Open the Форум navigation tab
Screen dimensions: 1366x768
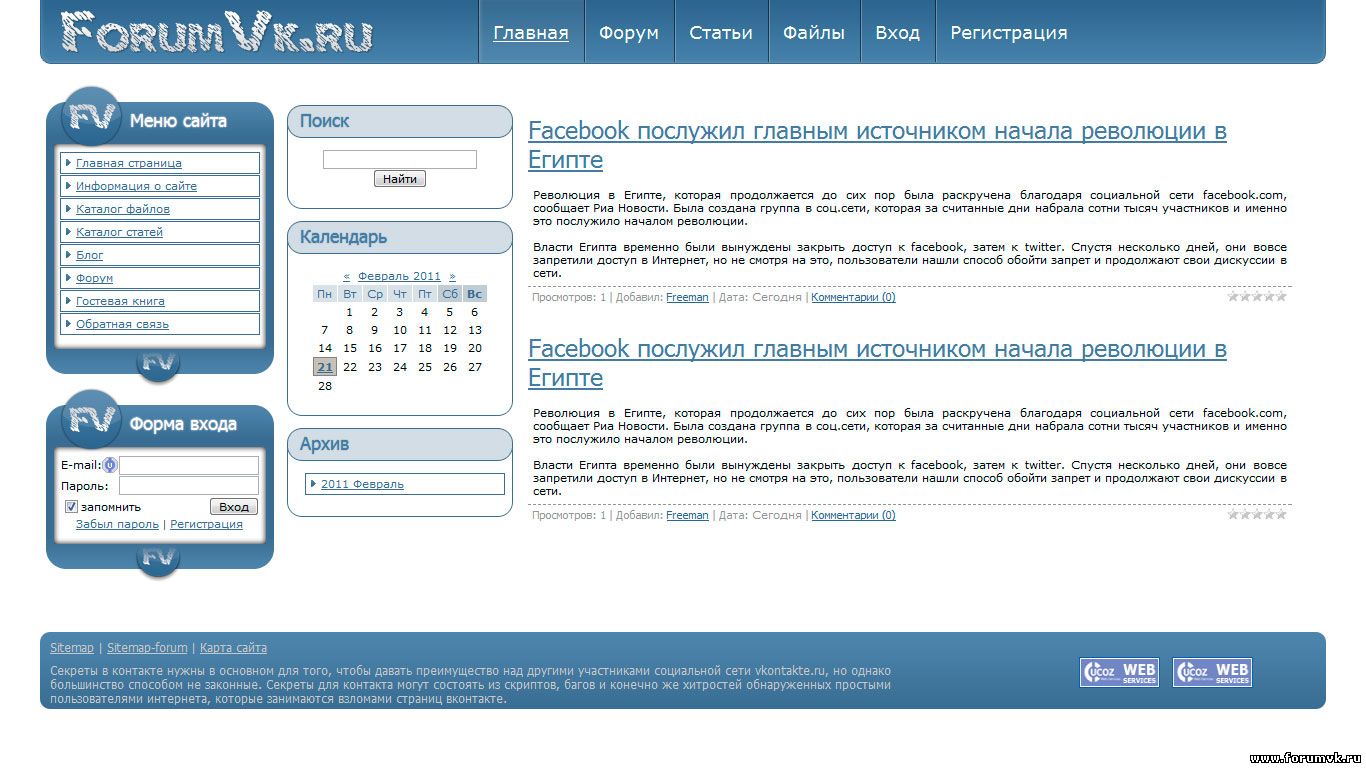[629, 32]
